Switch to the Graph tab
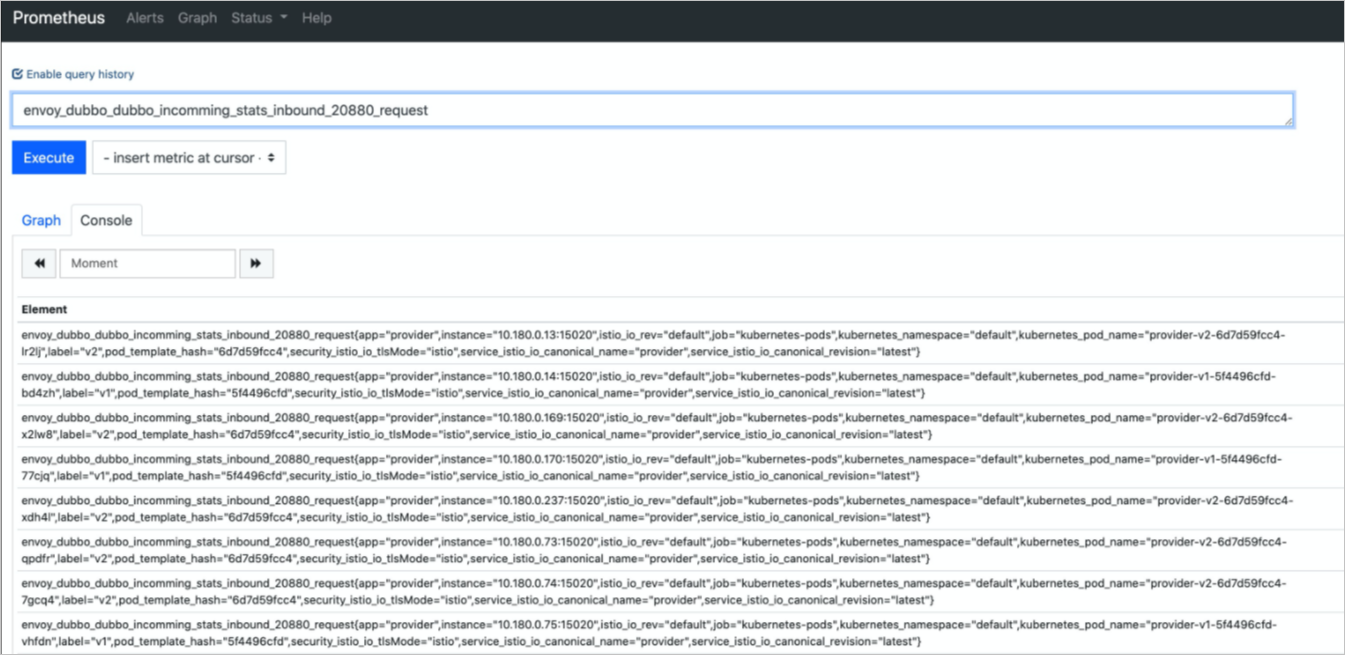 point(41,220)
